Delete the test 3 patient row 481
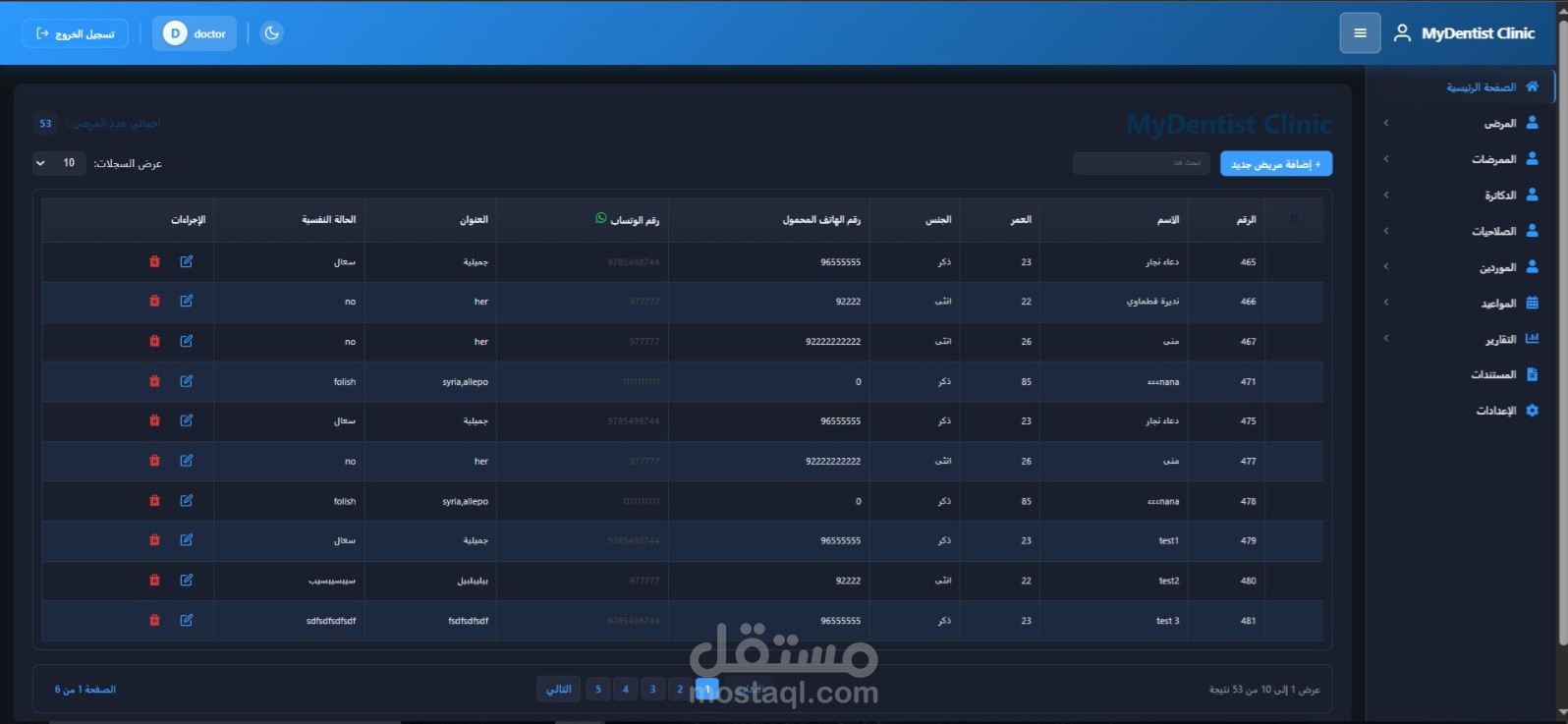 [154, 620]
